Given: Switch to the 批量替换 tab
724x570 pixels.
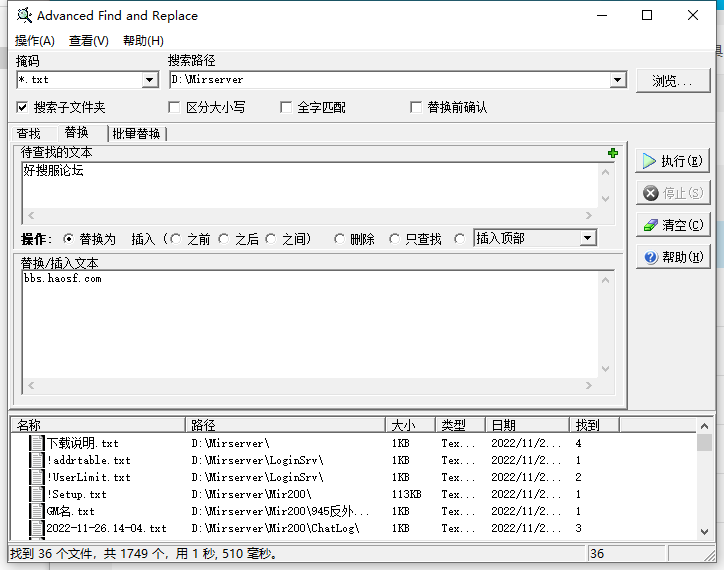Looking at the screenshot, I should point(136,134).
